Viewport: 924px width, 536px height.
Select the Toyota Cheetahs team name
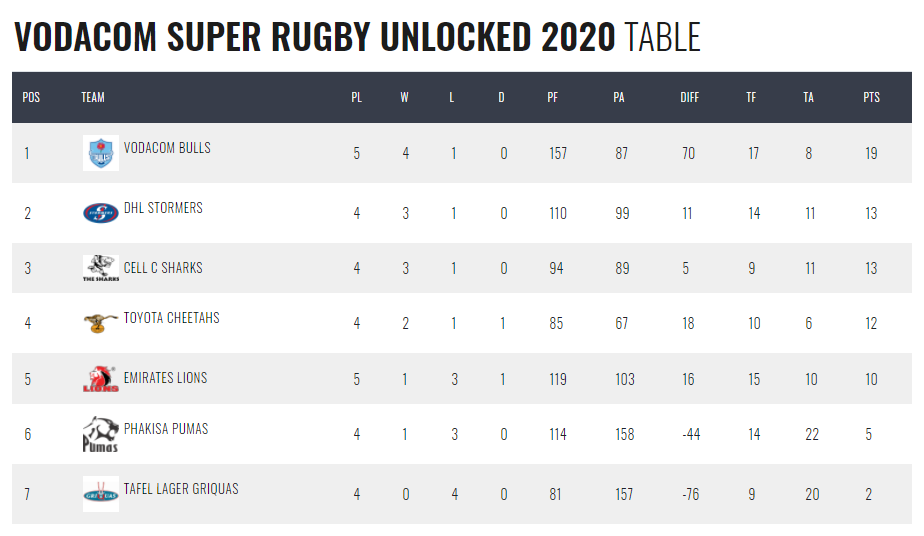pos(171,318)
